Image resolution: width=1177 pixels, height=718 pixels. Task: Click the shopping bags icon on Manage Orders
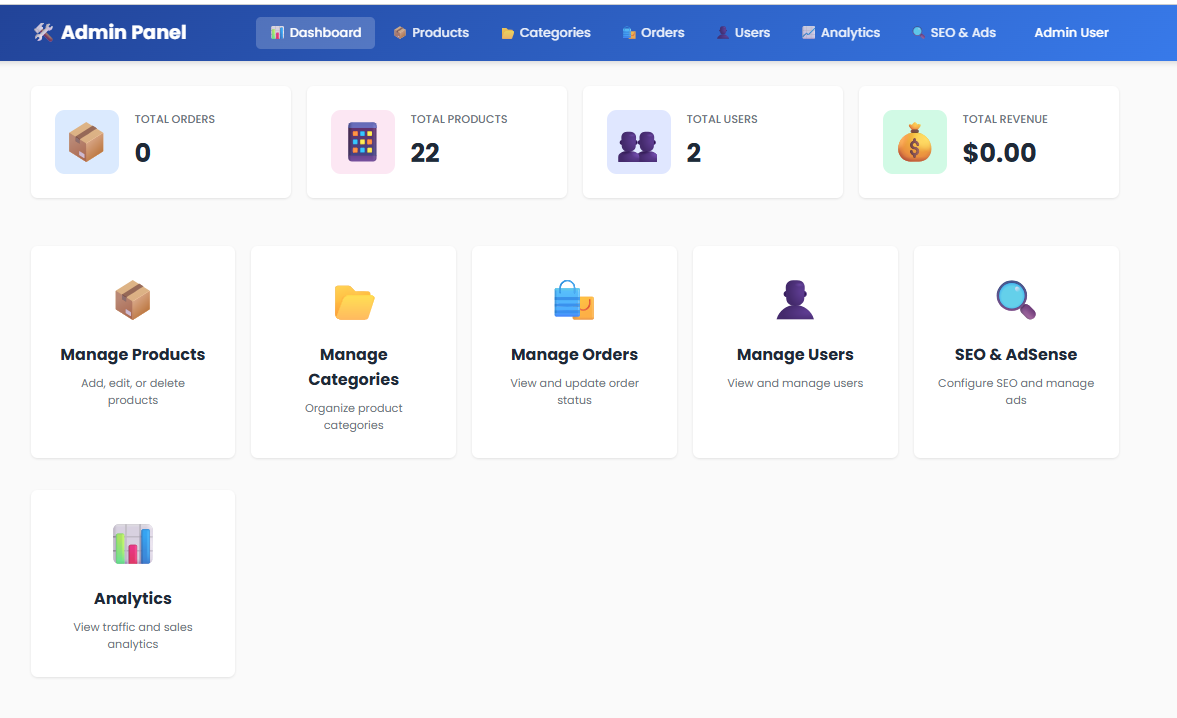(574, 300)
